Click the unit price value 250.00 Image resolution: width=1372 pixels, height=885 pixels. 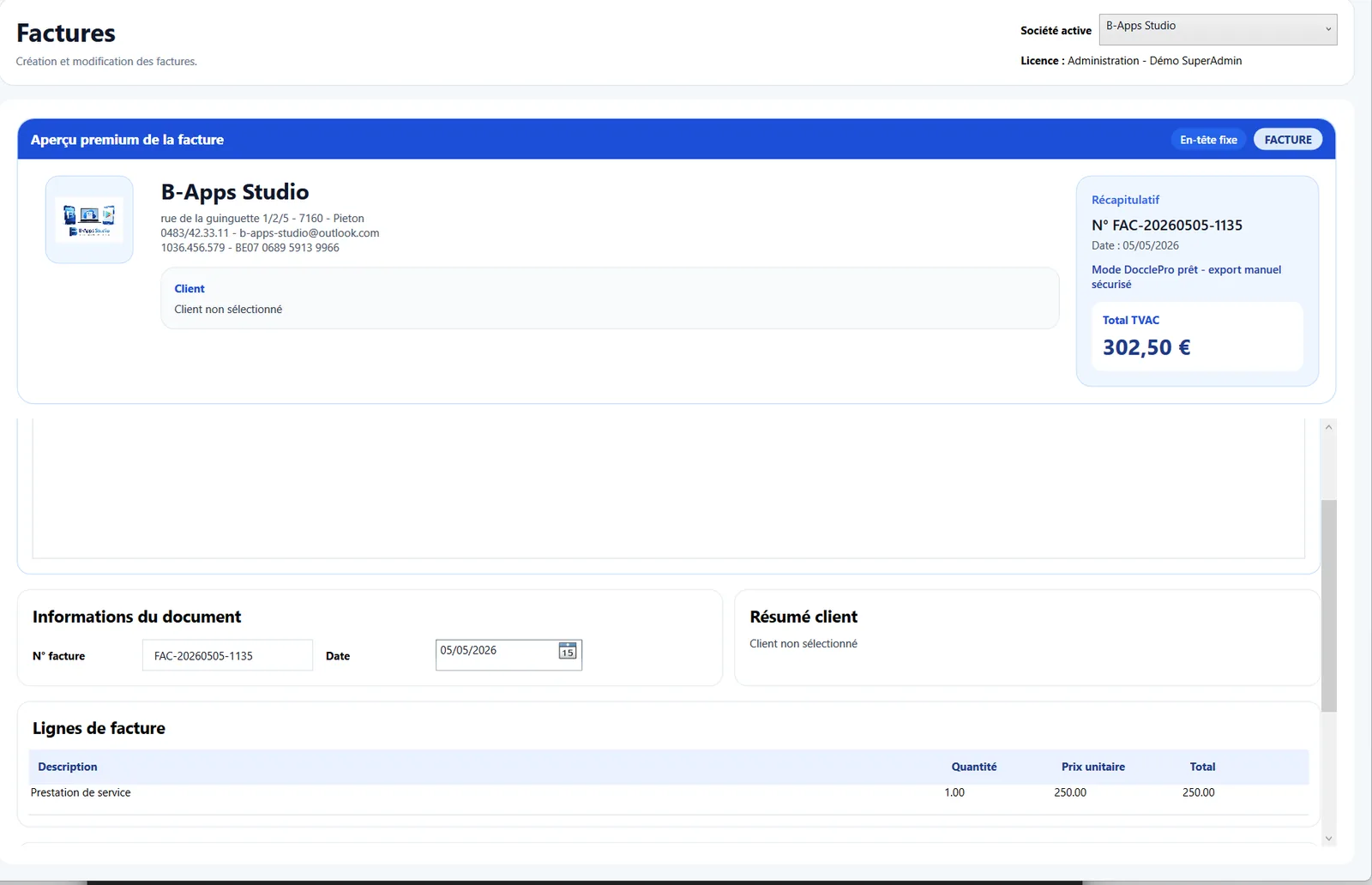click(1070, 792)
